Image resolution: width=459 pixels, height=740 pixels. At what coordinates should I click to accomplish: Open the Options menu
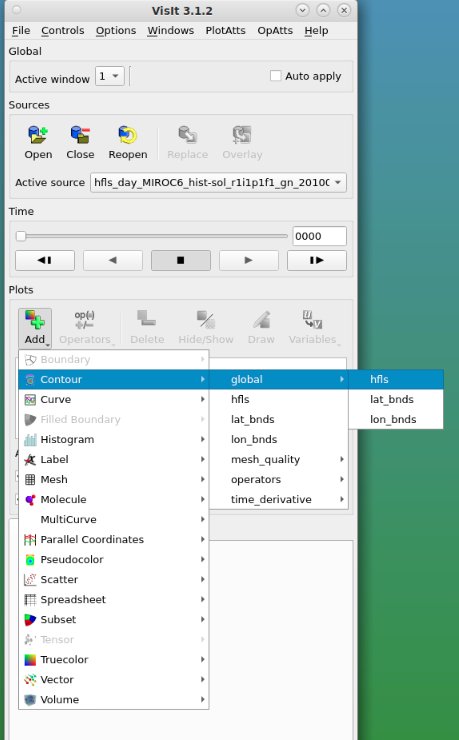click(x=116, y=31)
